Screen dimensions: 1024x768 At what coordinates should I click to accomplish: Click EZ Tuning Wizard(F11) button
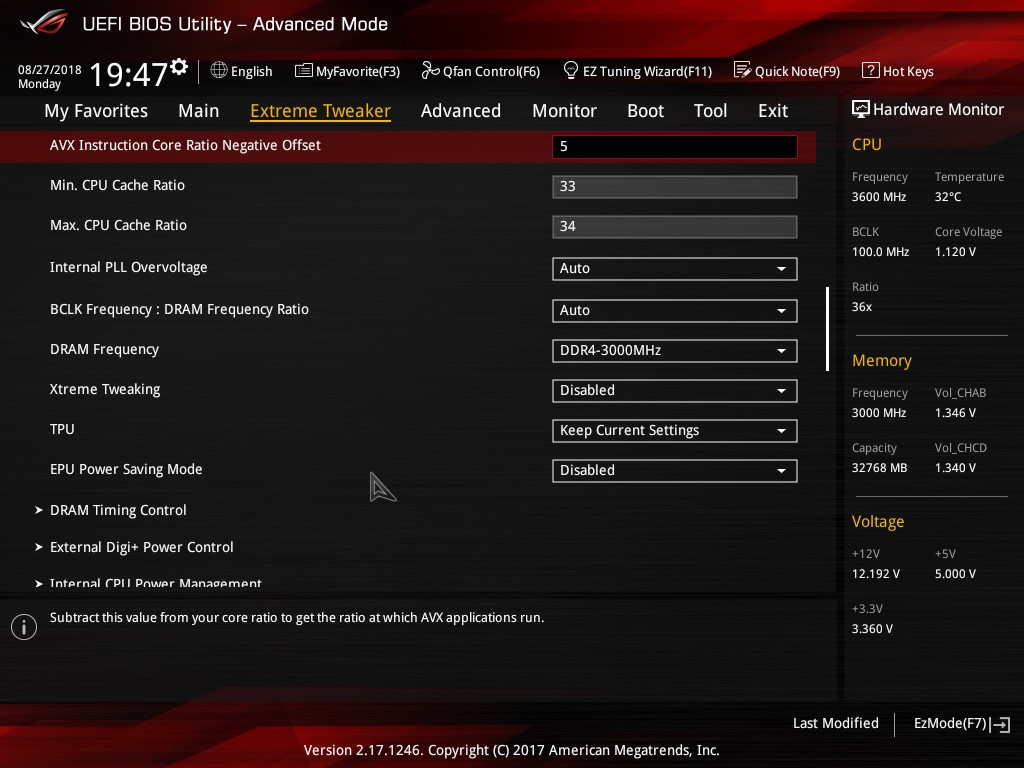pos(637,71)
